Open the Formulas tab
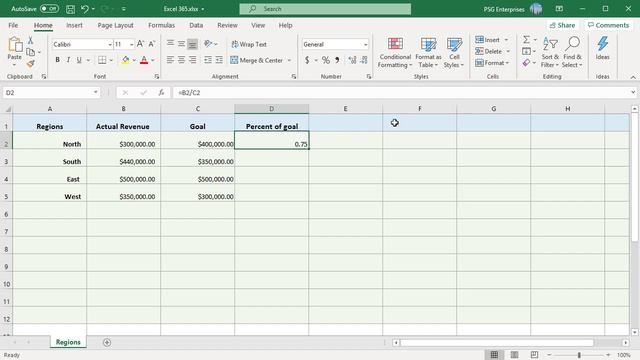Viewport: 640px width, 360px height. [x=161, y=25]
